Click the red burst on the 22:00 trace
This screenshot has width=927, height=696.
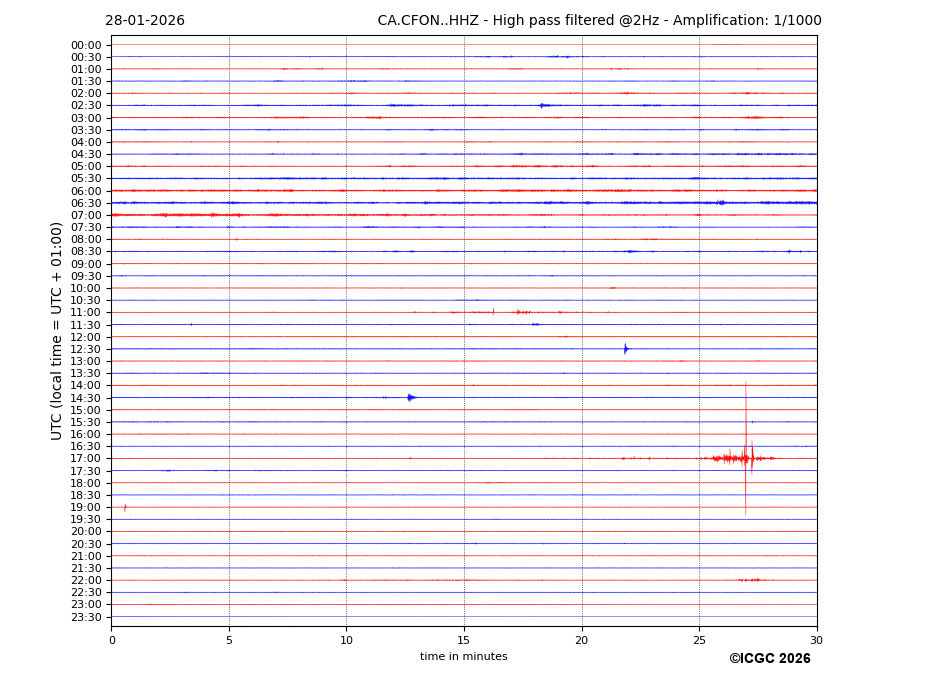pyautogui.click(x=749, y=580)
